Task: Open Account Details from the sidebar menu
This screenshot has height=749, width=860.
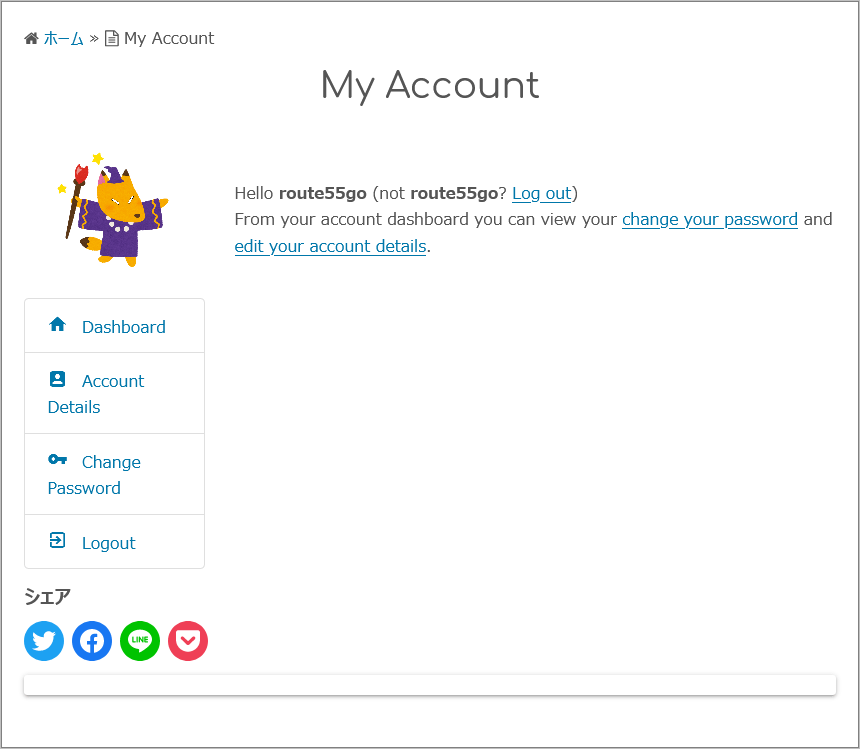Action: (x=112, y=381)
